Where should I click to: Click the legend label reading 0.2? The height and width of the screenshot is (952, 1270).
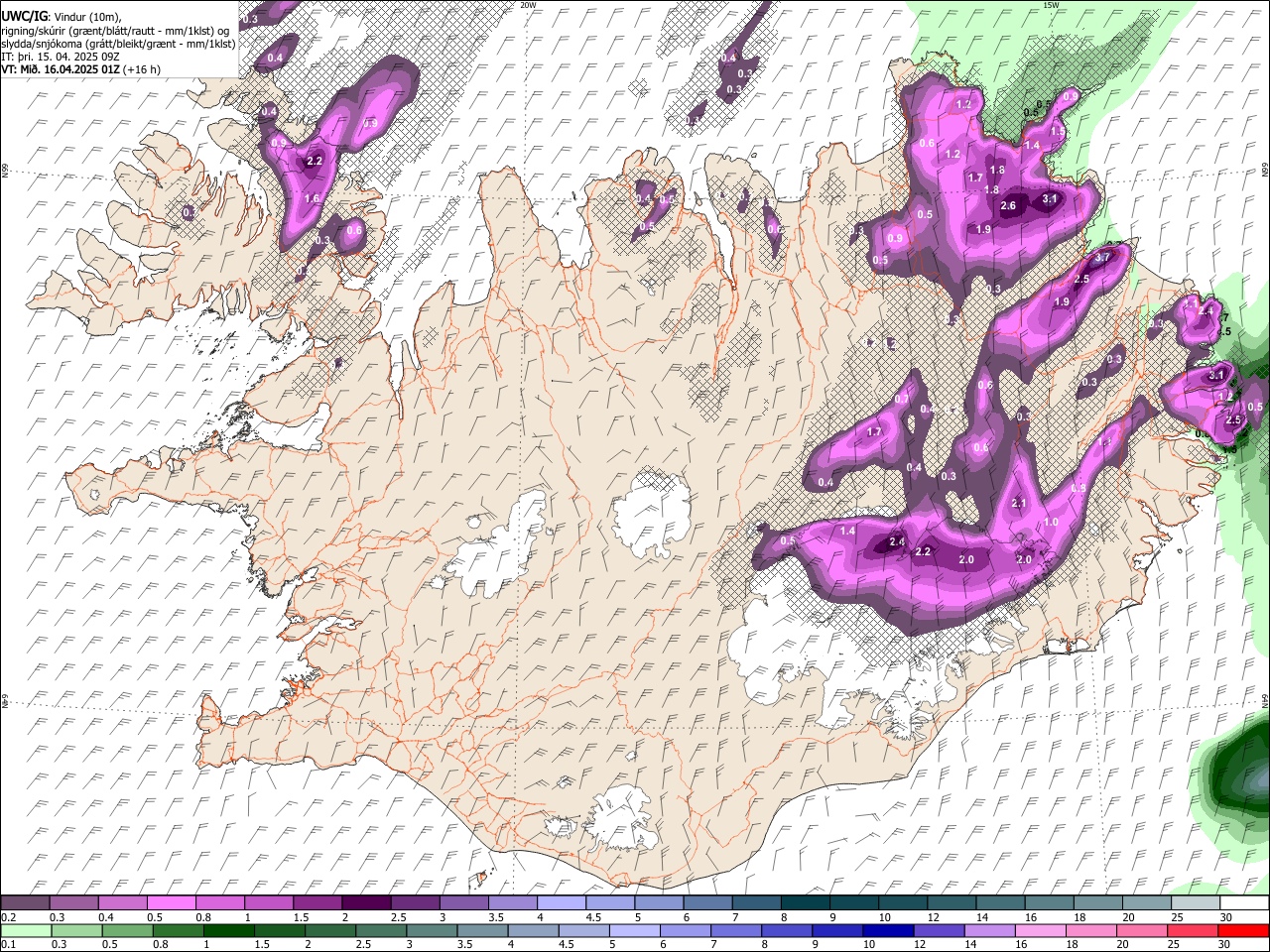[x=8, y=917]
